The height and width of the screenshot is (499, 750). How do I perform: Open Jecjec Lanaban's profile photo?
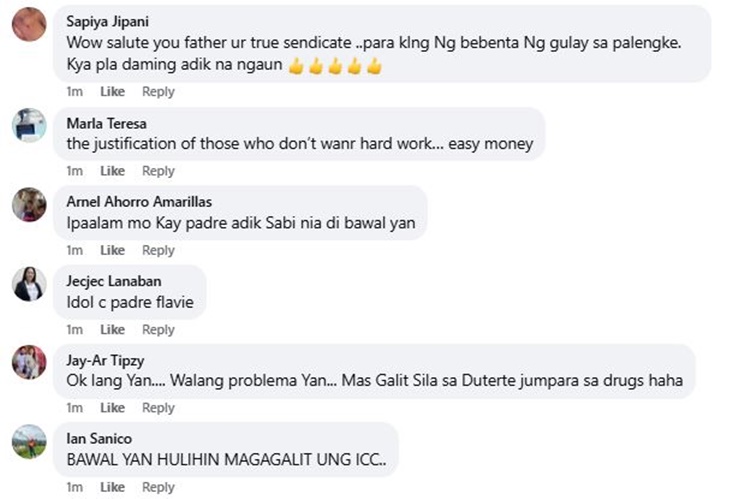click(29, 284)
